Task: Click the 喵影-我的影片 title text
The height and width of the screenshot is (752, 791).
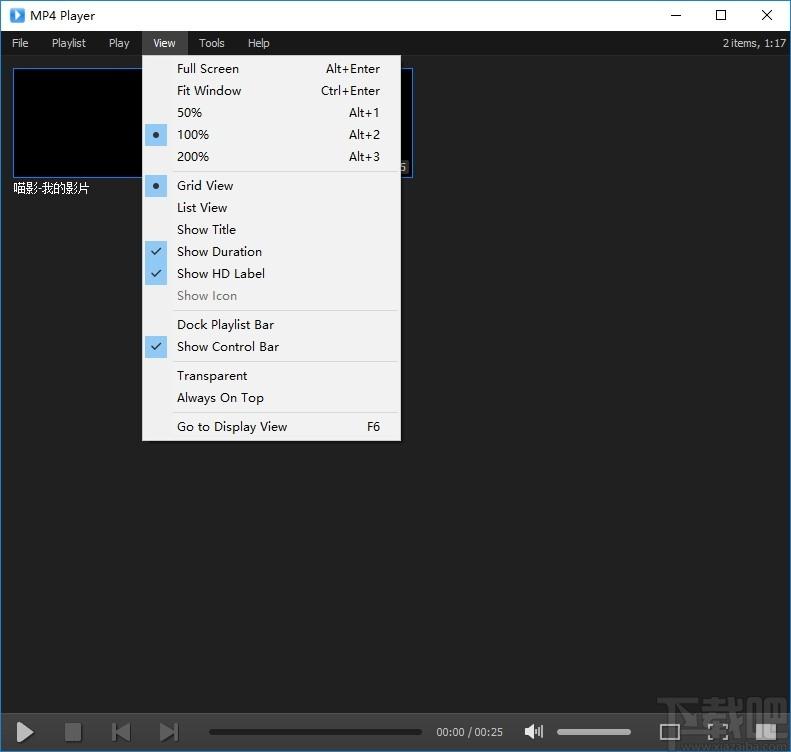Action: click(51, 189)
